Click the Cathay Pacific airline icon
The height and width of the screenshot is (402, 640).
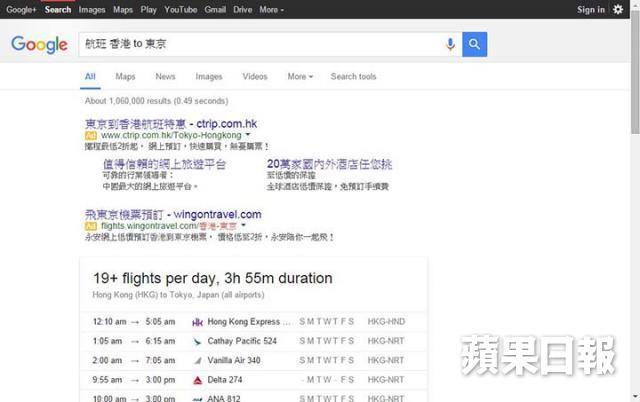198,341
